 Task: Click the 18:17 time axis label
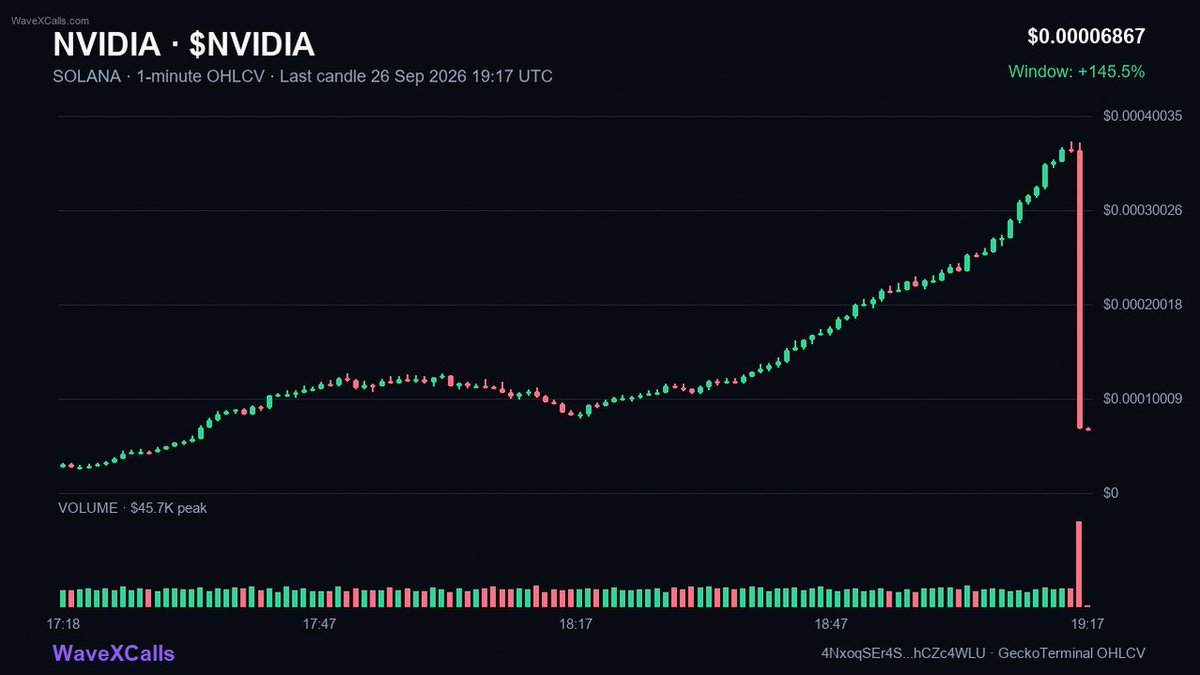(x=575, y=624)
